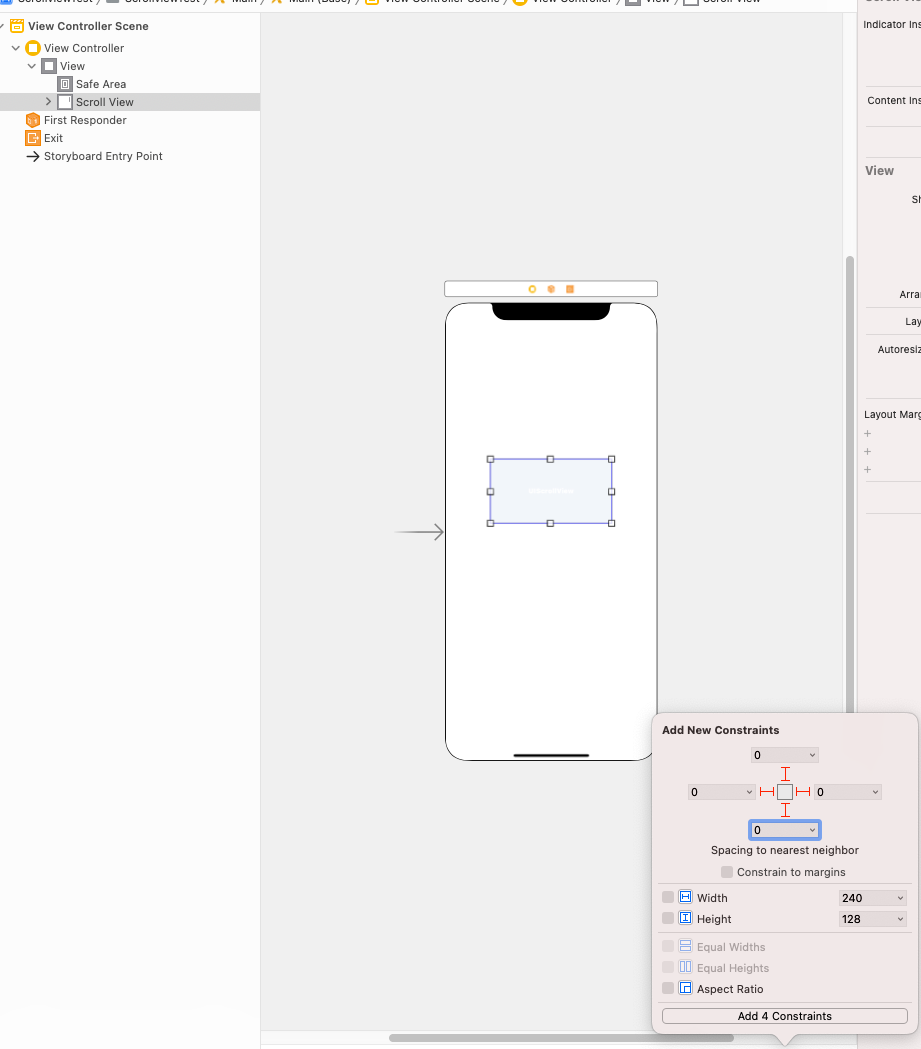Click the Height constraint icon

(x=686, y=918)
